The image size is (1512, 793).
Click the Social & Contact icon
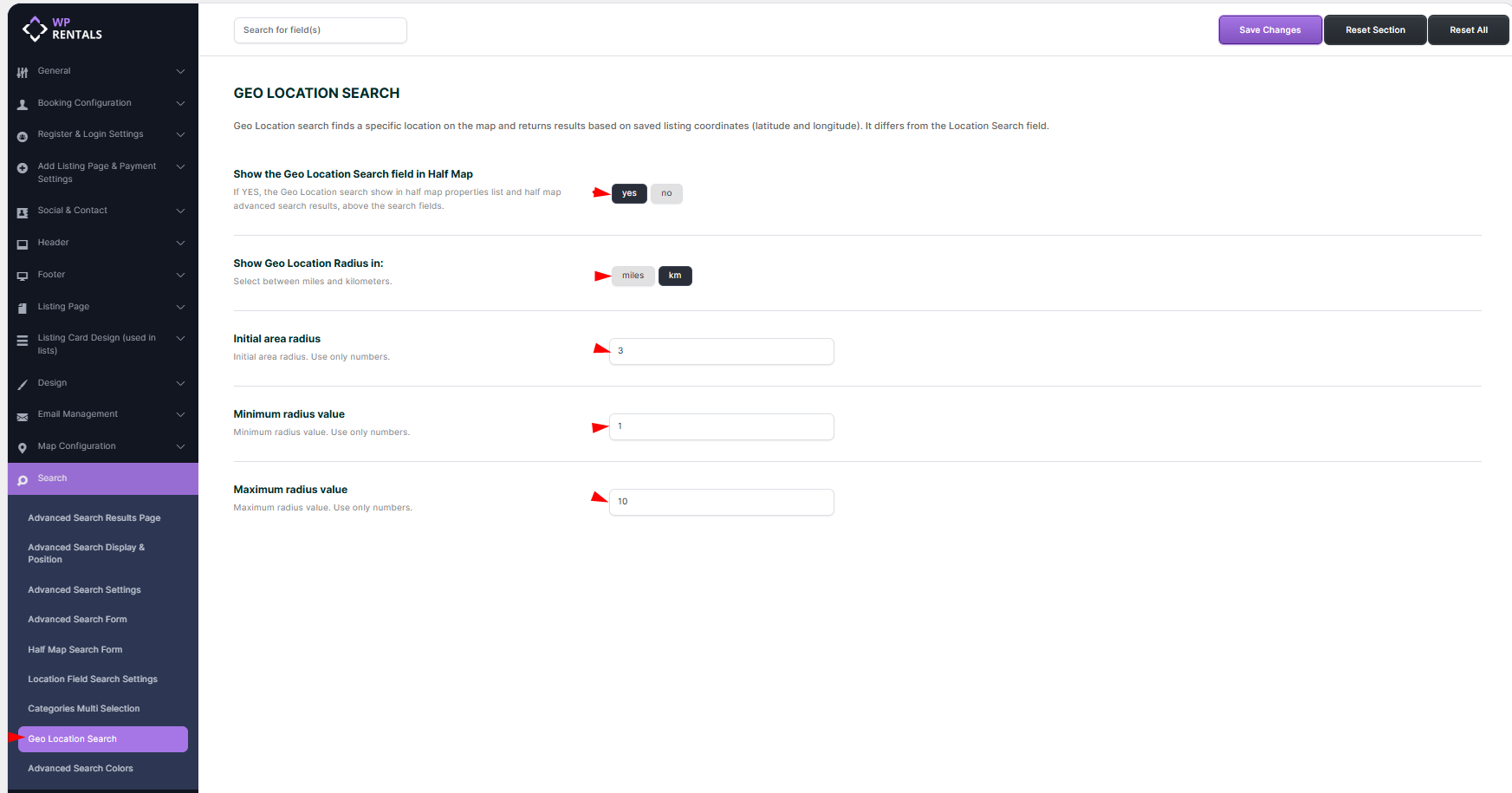23,211
